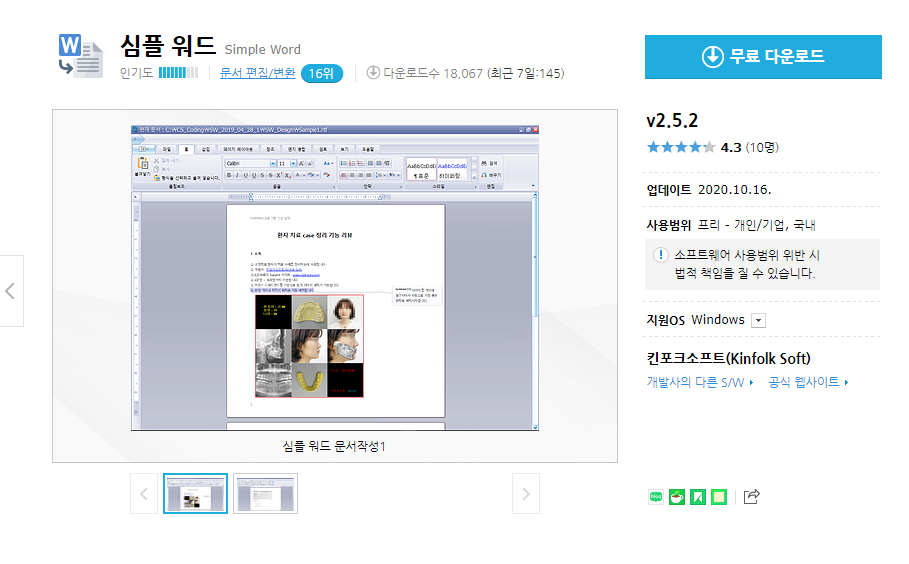
Task: Click the 킨포크소프트(Kinfolk Soft) developer name
Action: point(729,358)
